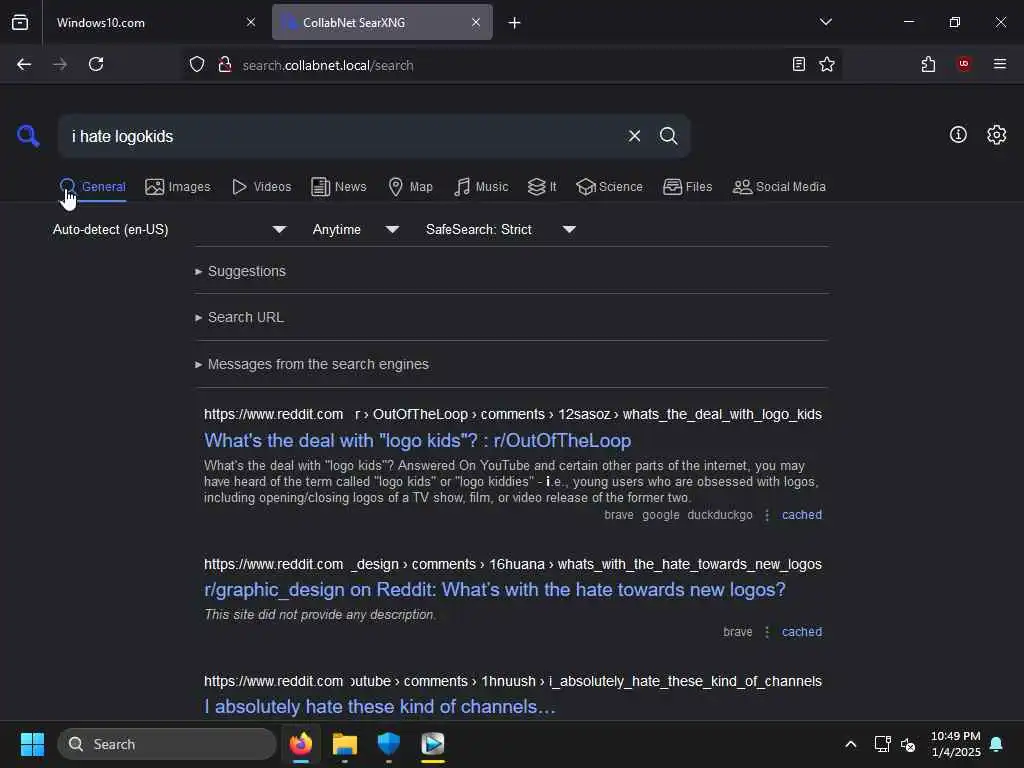Click the OutOfTheLoop result URL line
1024x768 pixels.
(x=513, y=414)
